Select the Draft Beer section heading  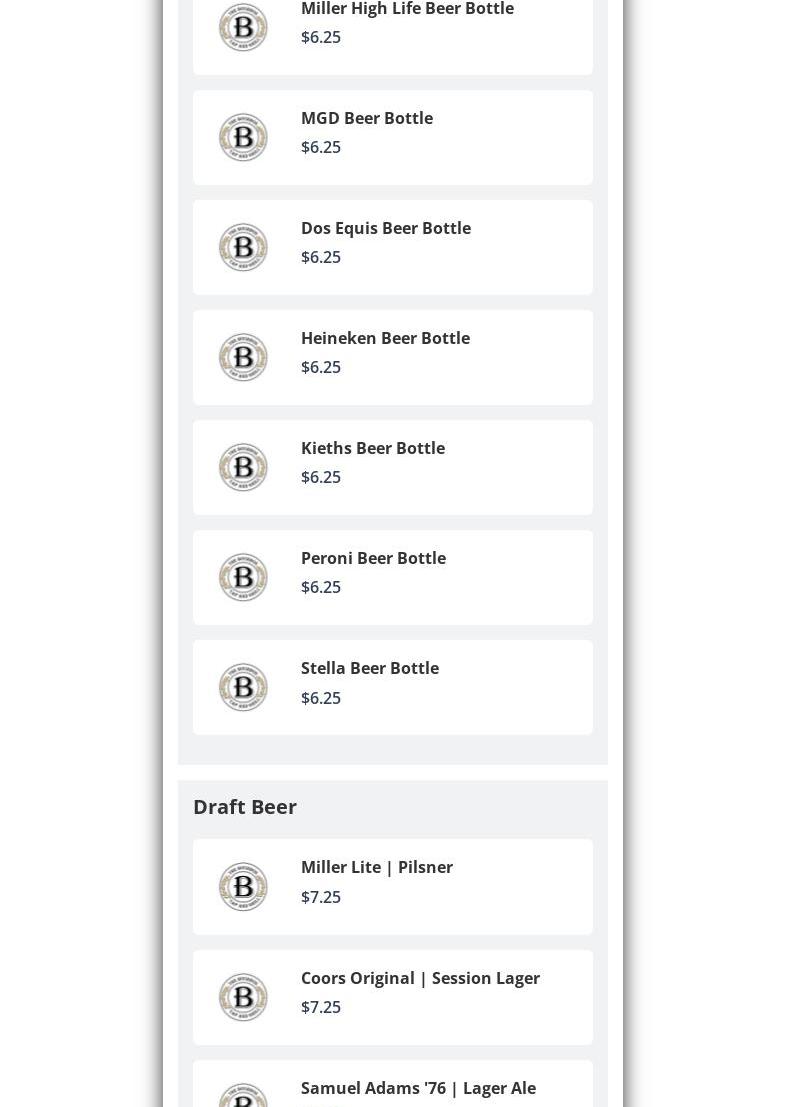click(245, 806)
